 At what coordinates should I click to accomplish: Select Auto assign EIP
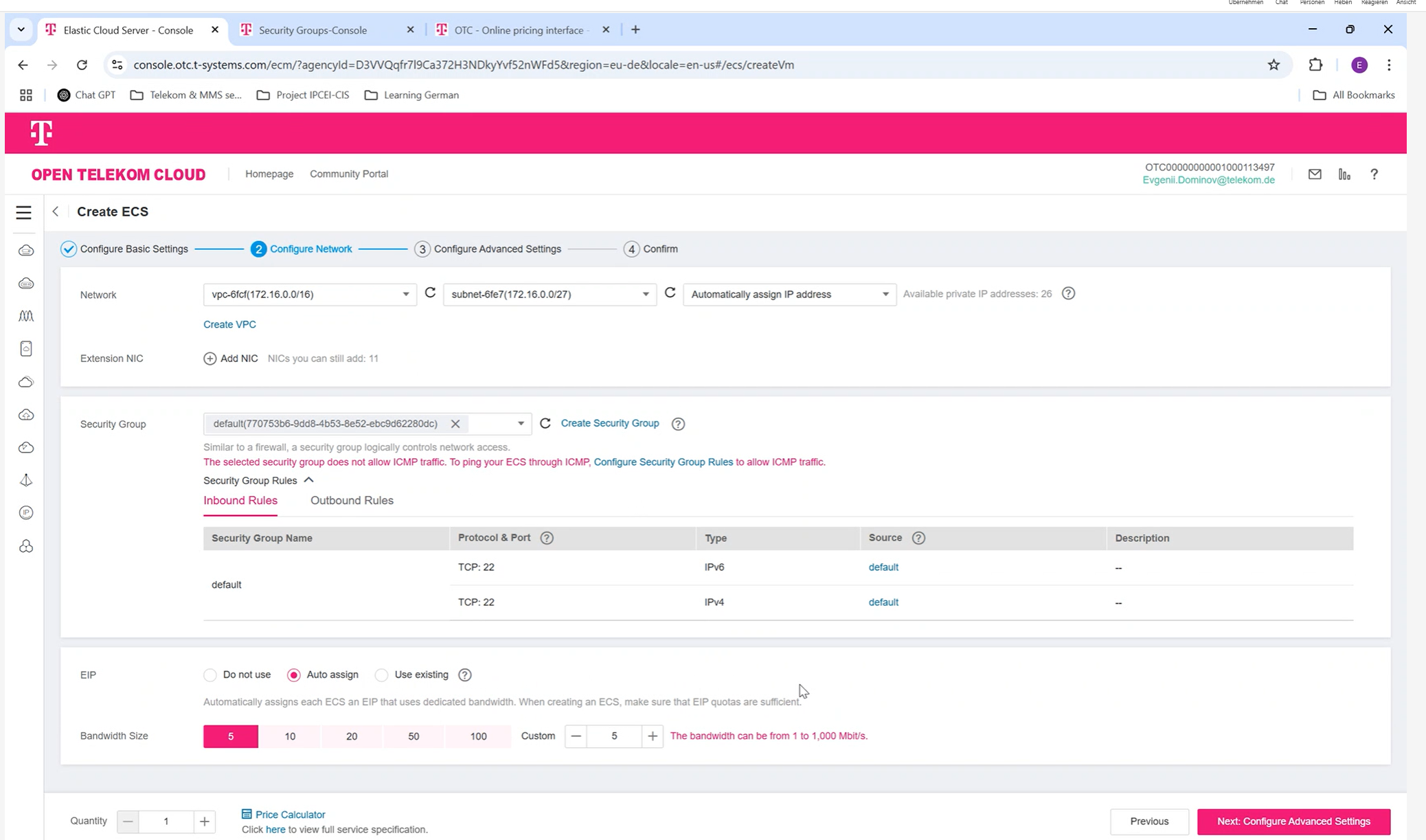click(x=294, y=675)
